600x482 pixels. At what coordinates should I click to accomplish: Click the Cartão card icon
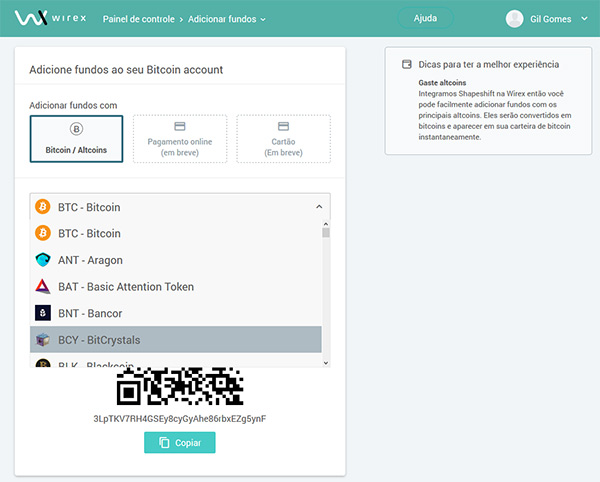(x=284, y=126)
